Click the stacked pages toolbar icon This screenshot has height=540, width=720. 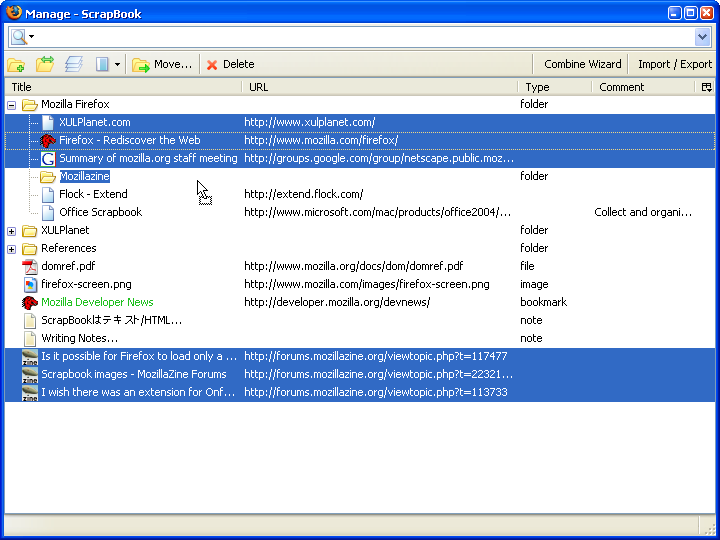(74, 64)
